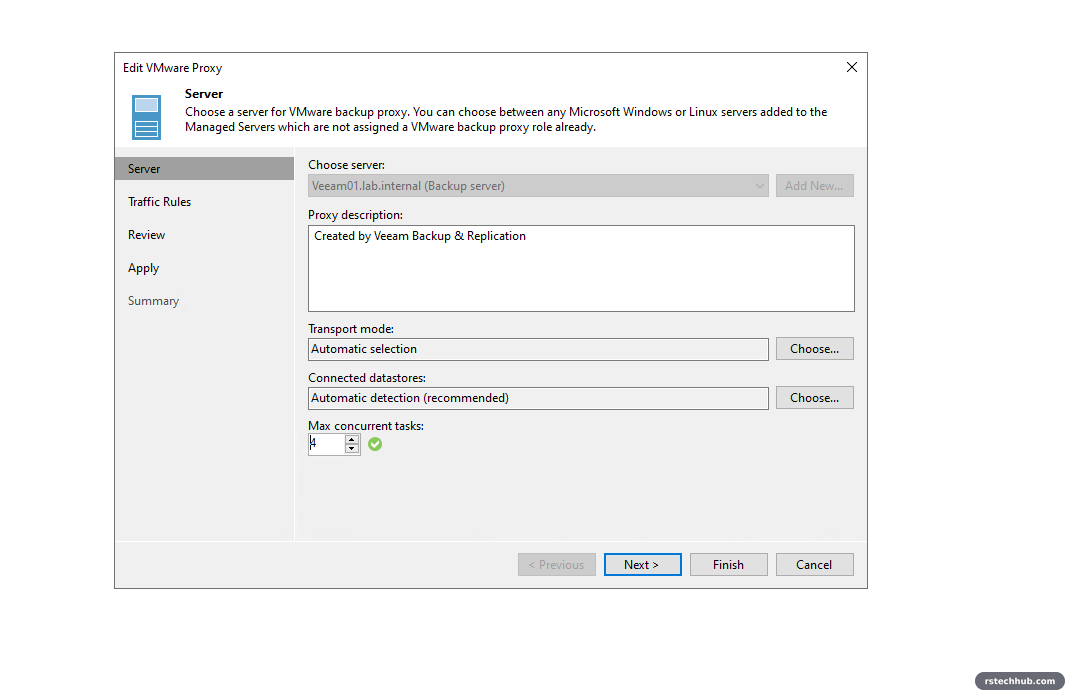Open the Review step
The height and width of the screenshot is (700, 1075).
146,234
